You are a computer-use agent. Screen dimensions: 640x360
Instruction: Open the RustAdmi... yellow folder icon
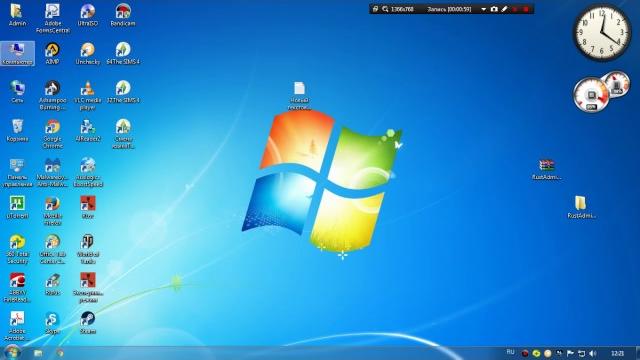coord(581,207)
